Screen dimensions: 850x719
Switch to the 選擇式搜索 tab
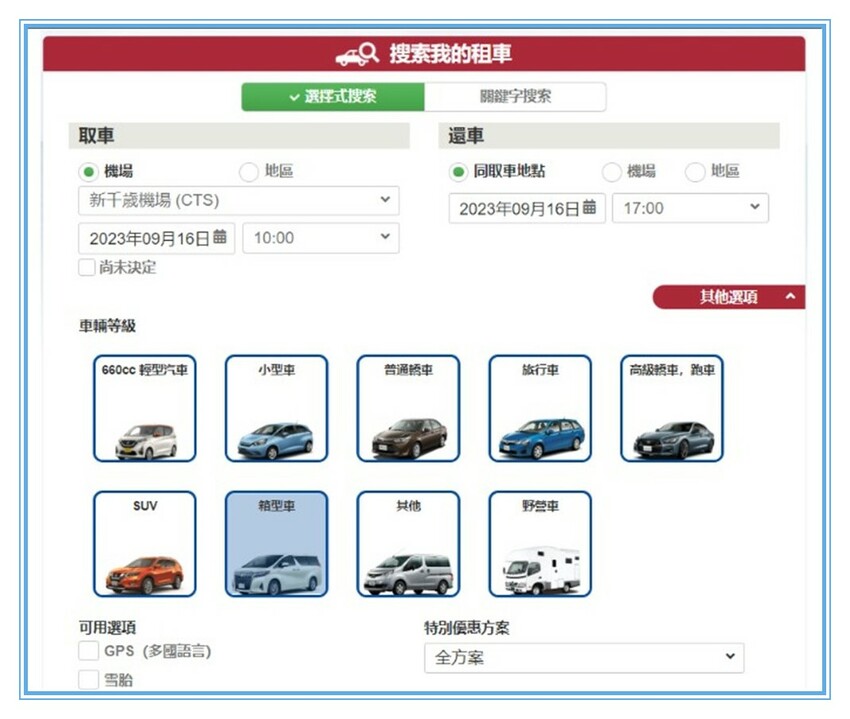[x=333, y=97]
